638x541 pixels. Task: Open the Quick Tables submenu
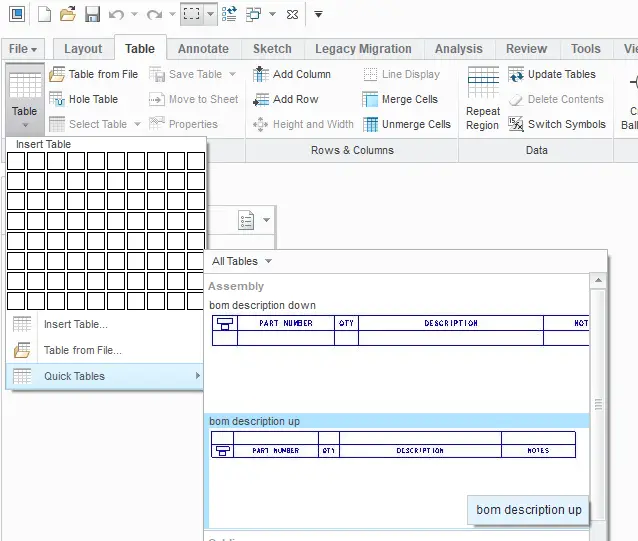pos(105,376)
